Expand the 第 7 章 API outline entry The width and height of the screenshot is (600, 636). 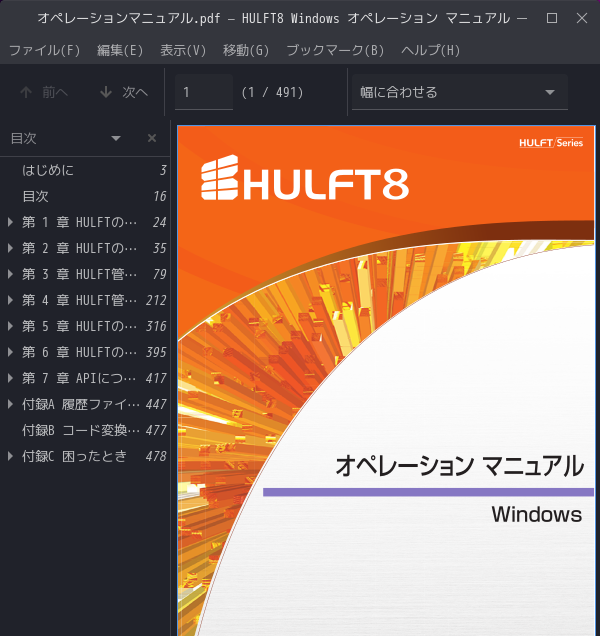click(x=10, y=378)
